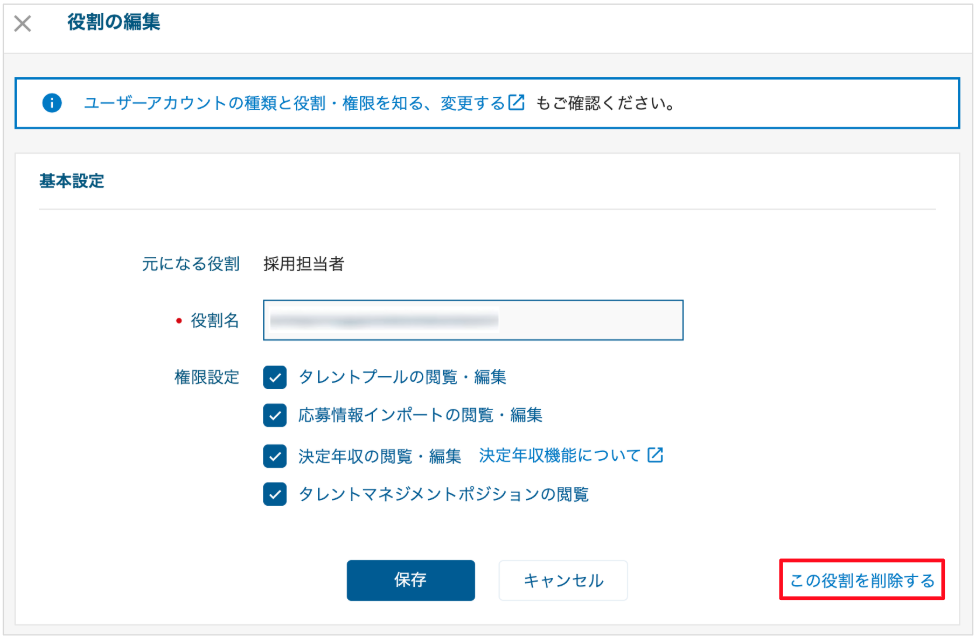
Task: Click the 基本設定 section heading
Action: (x=72, y=181)
